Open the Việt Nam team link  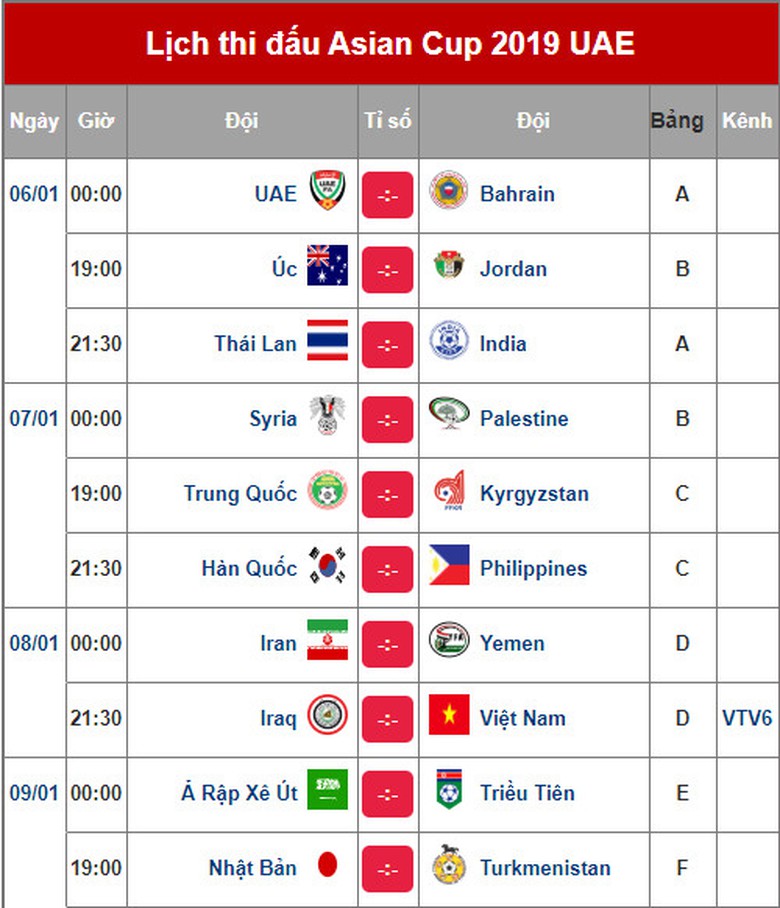point(522,718)
